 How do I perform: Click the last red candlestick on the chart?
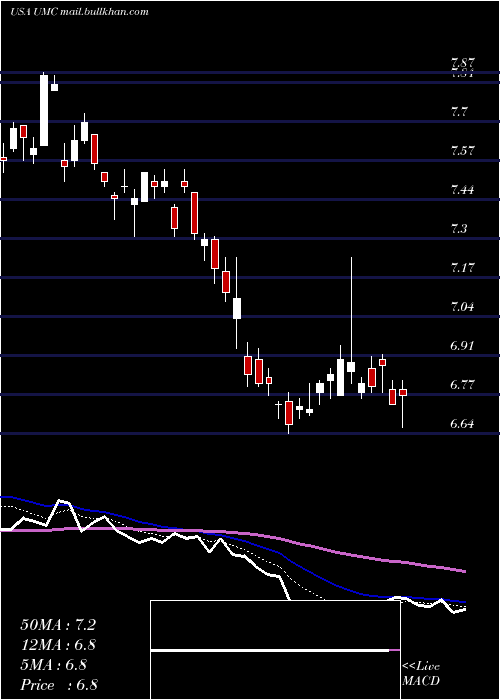pos(403,392)
